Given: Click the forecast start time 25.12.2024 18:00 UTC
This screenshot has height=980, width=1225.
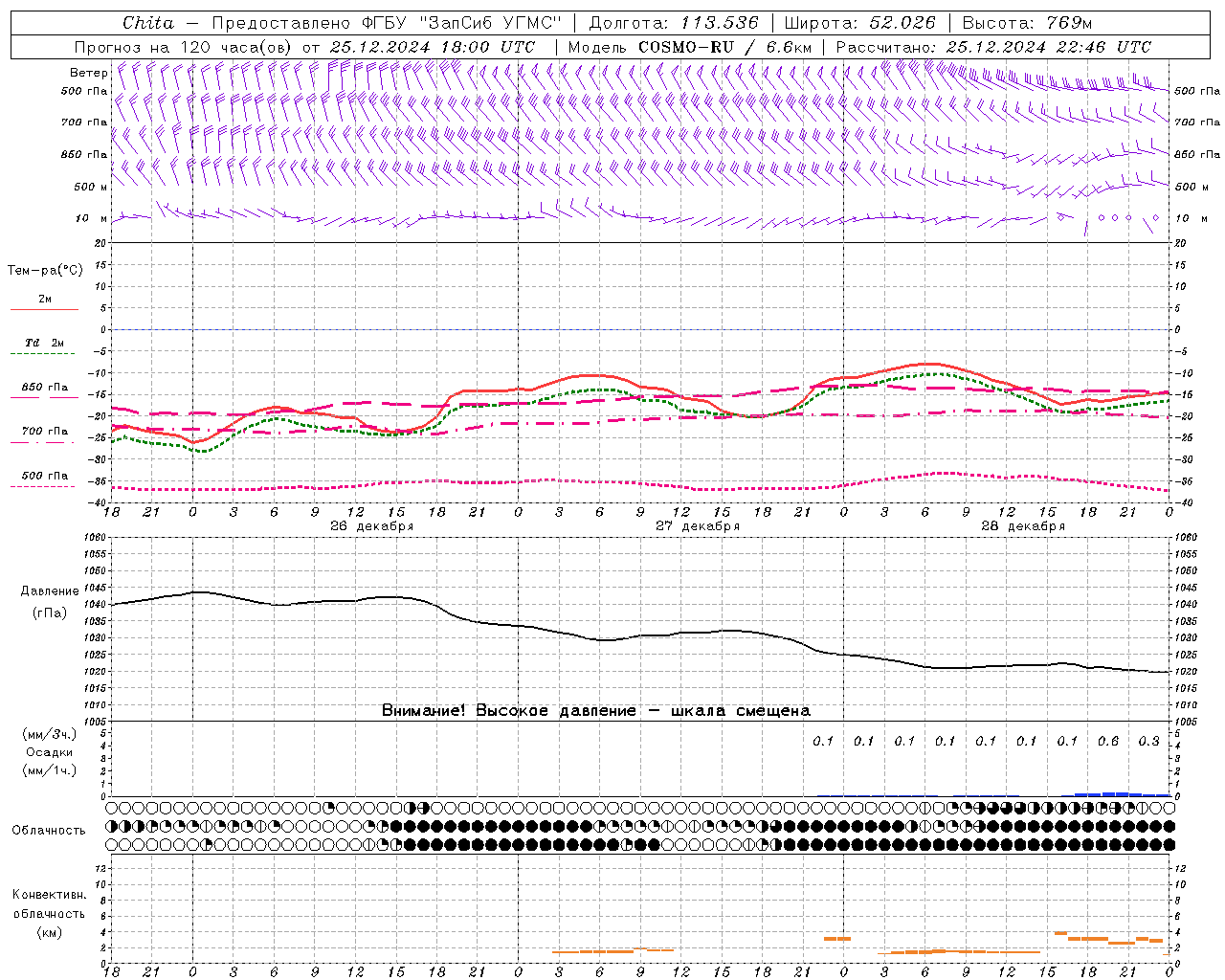Looking at the screenshot, I should 432,47.
